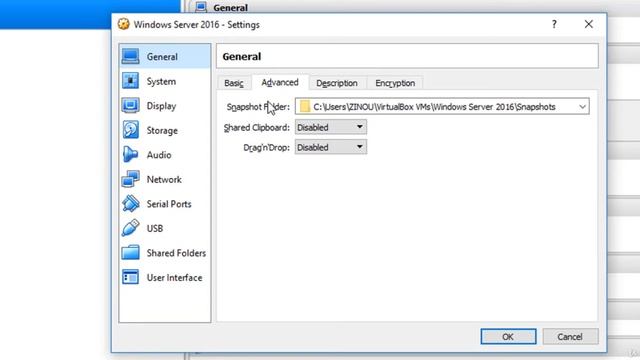Screen dimensions: 640x360
Task: Click the General icon in background VirtualBox window
Action: [201, 7]
